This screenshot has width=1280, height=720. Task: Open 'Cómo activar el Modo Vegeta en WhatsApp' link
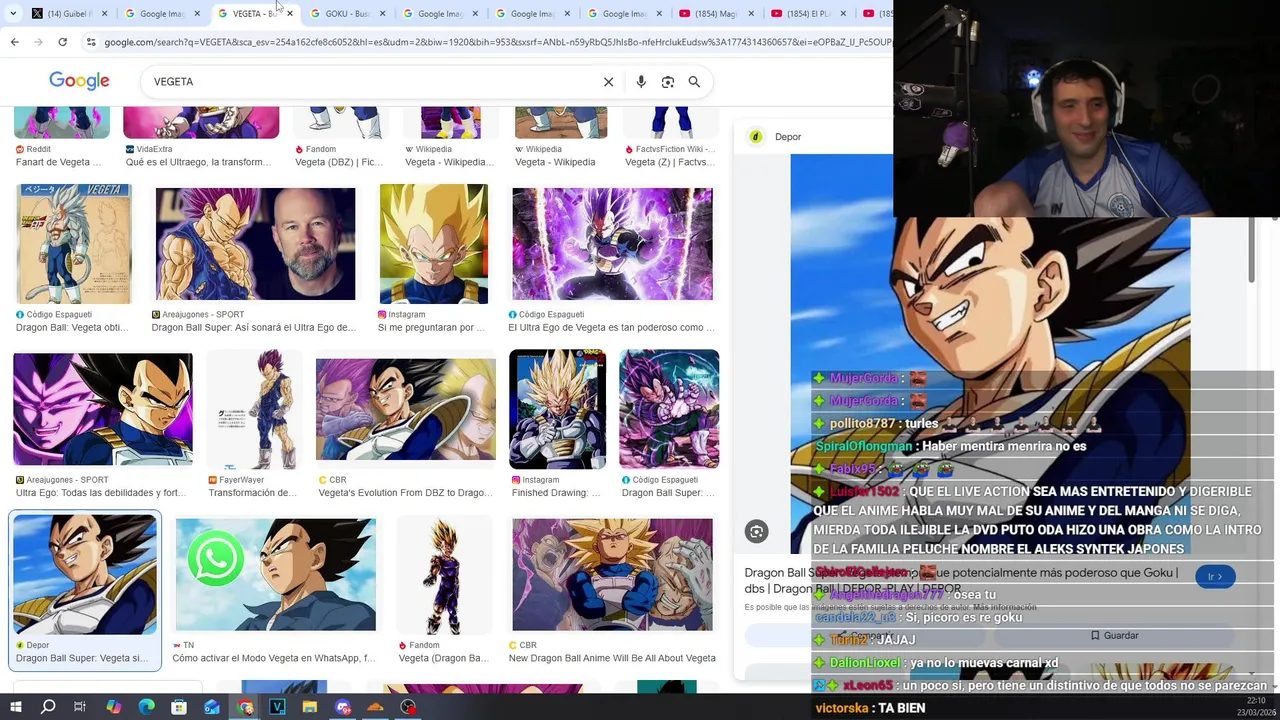point(274,658)
